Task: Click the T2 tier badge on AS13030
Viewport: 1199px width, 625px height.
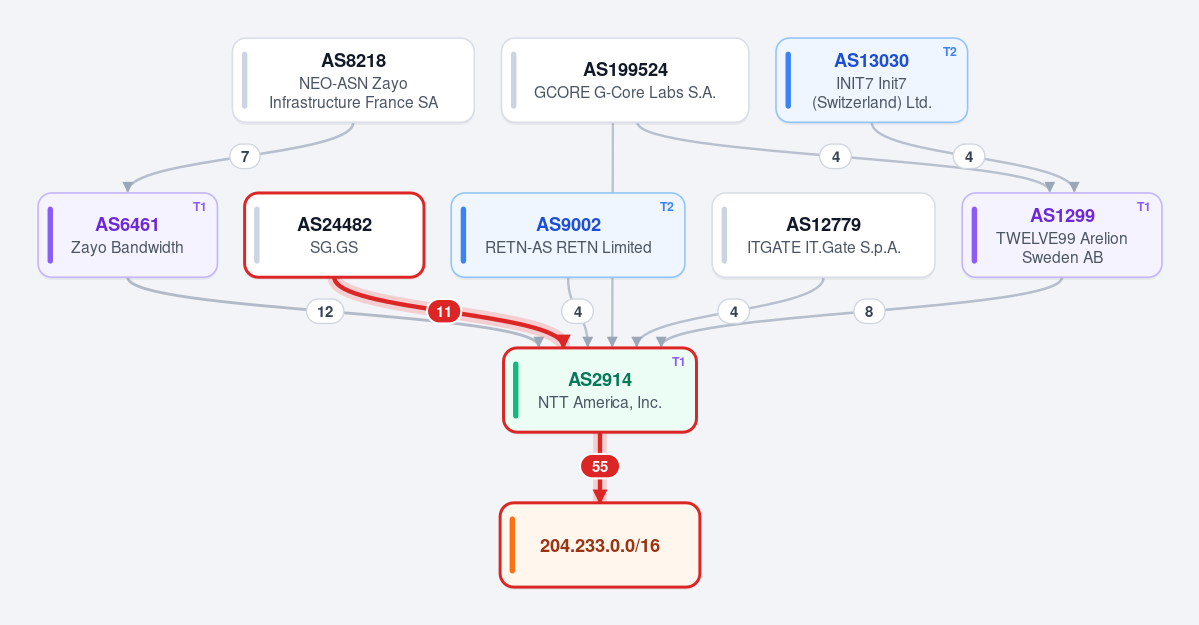Action: pos(950,52)
